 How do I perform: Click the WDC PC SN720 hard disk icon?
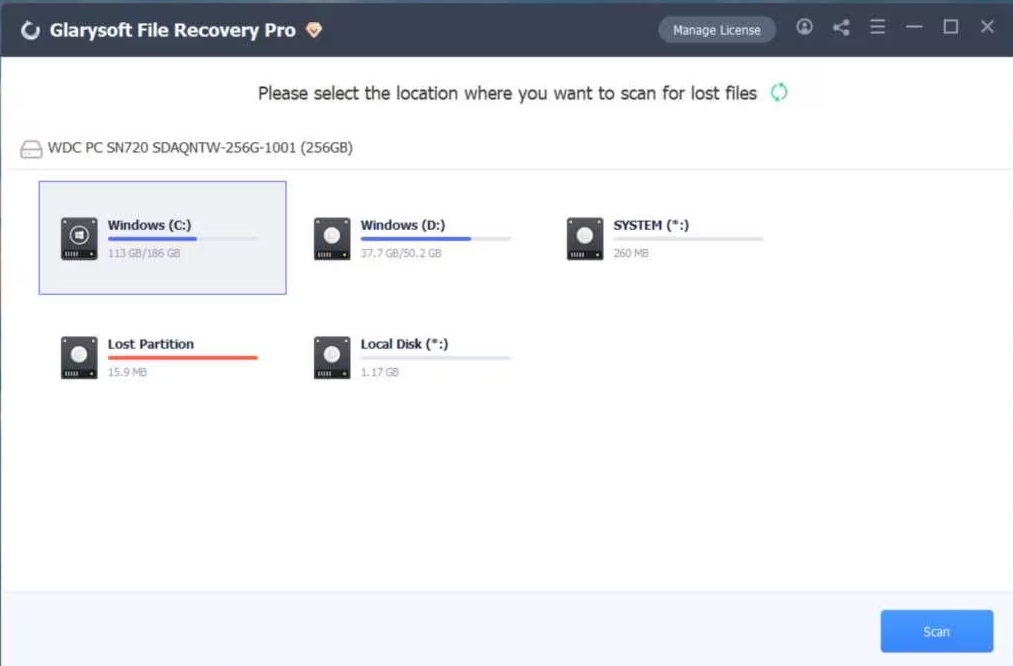point(31,149)
